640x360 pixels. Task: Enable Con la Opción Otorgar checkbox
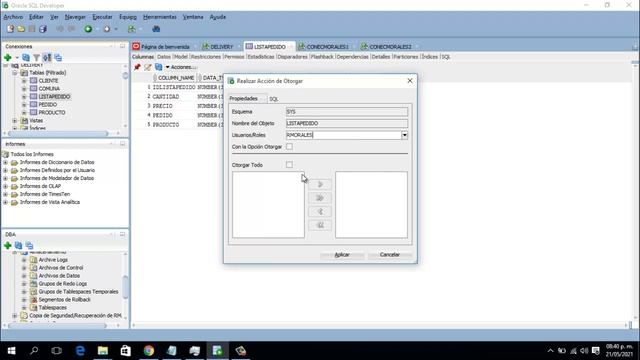pyautogui.click(x=289, y=147)
